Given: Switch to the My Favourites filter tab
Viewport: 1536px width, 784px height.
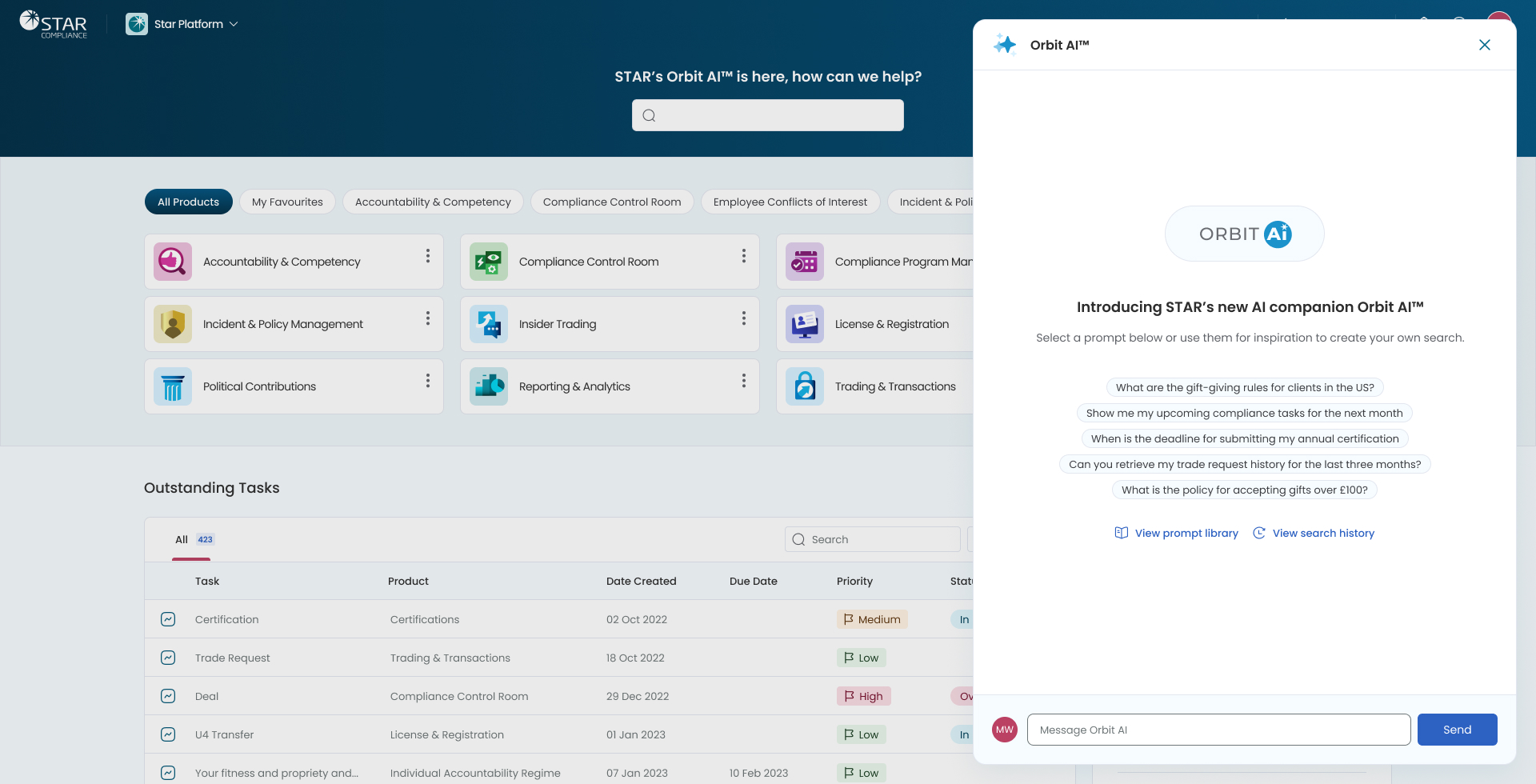Looking at the screenshot, I should click(x=287, y=202).
